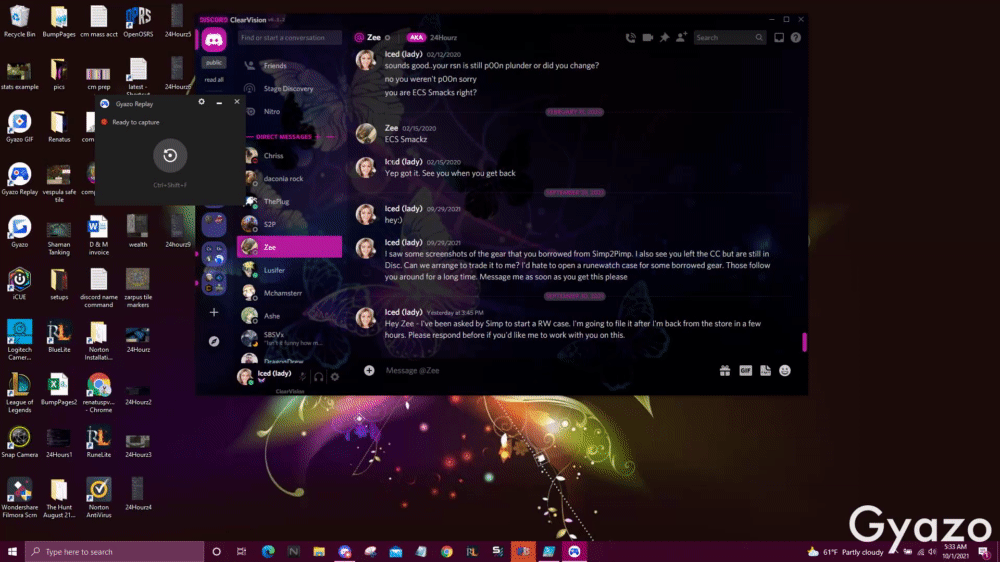Click read all button
Screen dimensions: 1000x562
[x=214, y=80]
